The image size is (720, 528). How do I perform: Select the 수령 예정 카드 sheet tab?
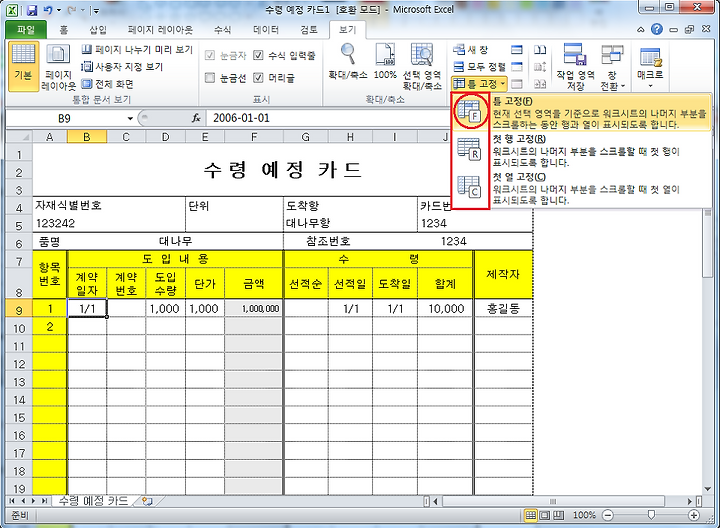click(x=94, y=501)
